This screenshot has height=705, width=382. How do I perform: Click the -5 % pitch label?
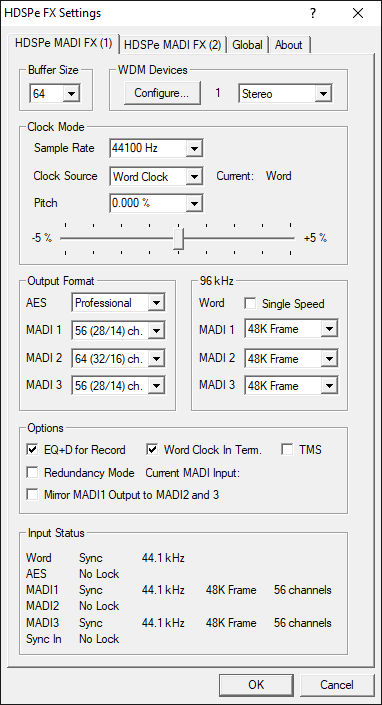coord(42,238)
